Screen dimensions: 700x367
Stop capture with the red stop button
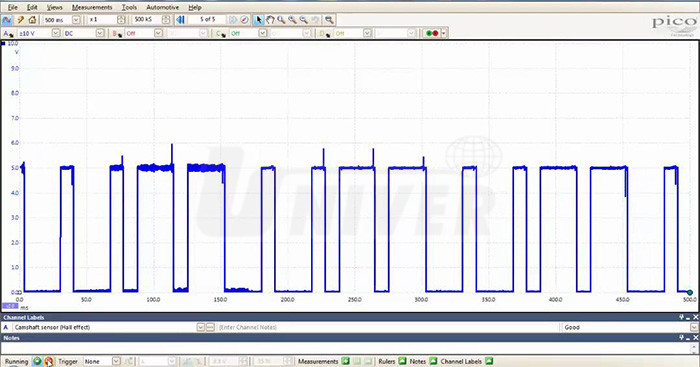(49, 361)
